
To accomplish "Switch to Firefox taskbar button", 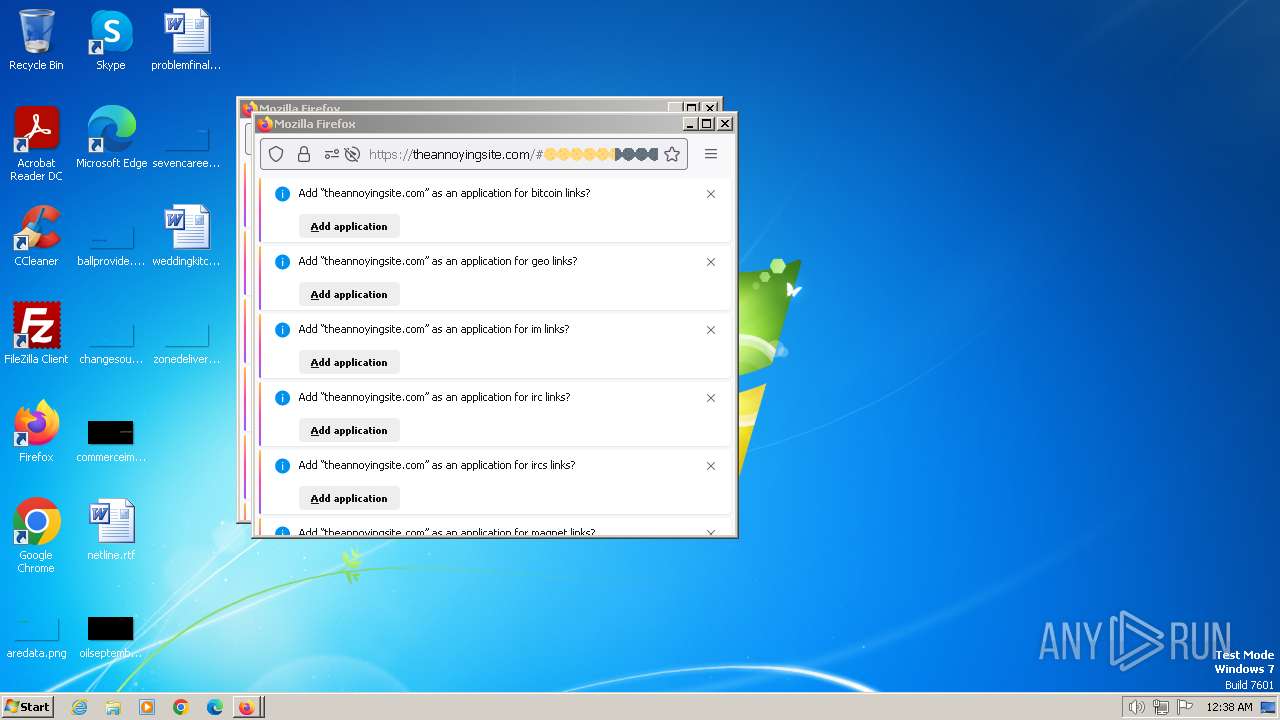I will click(247, 707).
